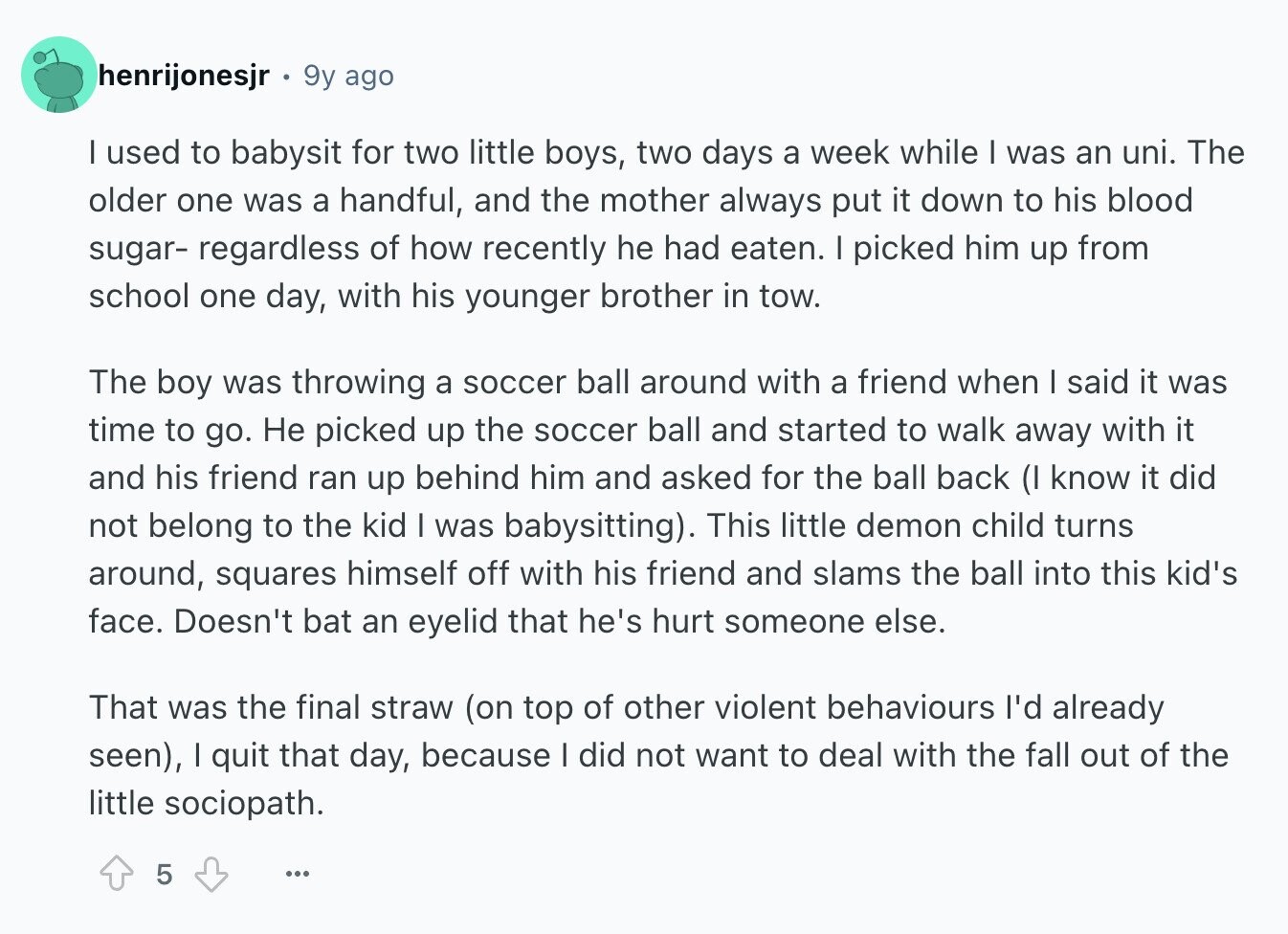The width and height of the screenshot is (1288, 934).
Task: Click the word 'sociopath' in last line
Action: click(x=240, y=803)
